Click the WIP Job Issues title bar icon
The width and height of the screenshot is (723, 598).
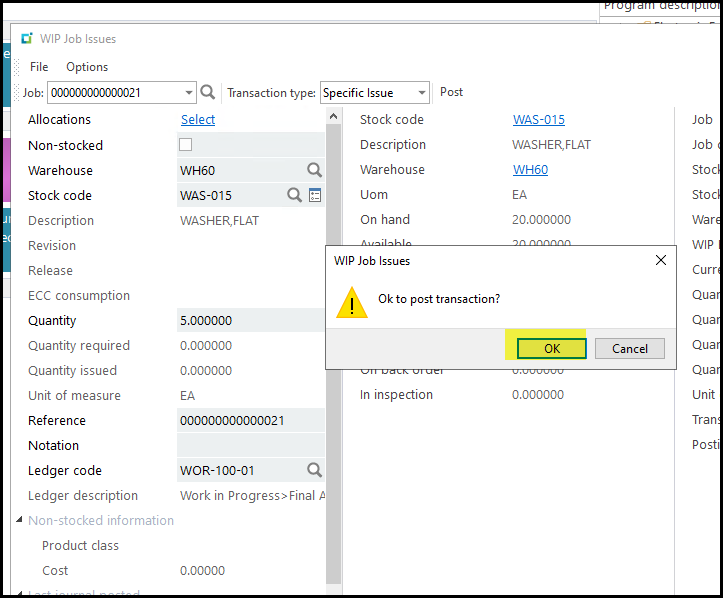[26, 39]
